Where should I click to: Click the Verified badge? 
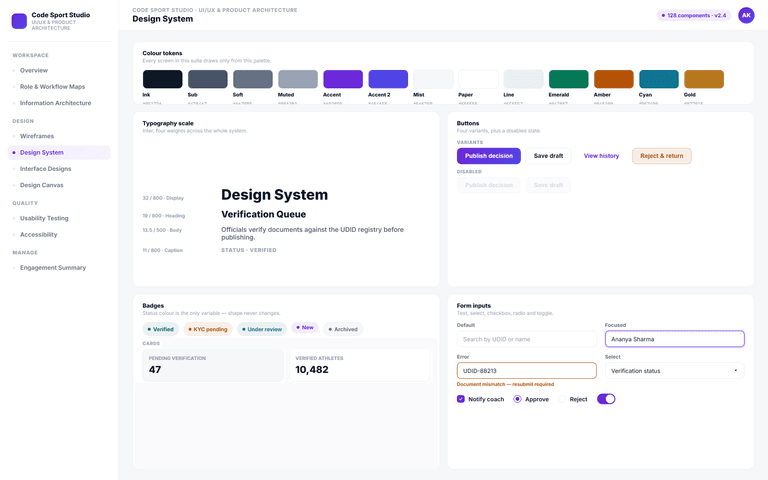[x=161, y=329]
